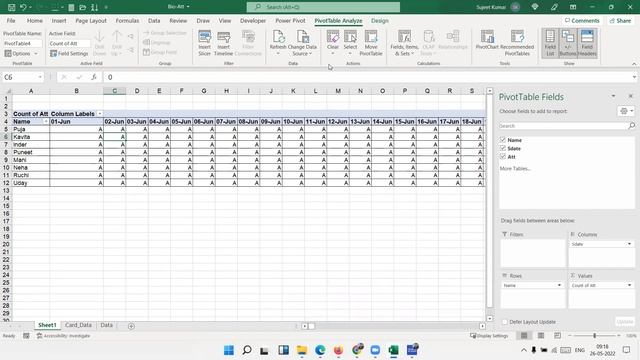Open Sdate dropdown in Columns area
The width and height of the screenshot is (640, 360).
pyautogui.click(x=629, y=244)
